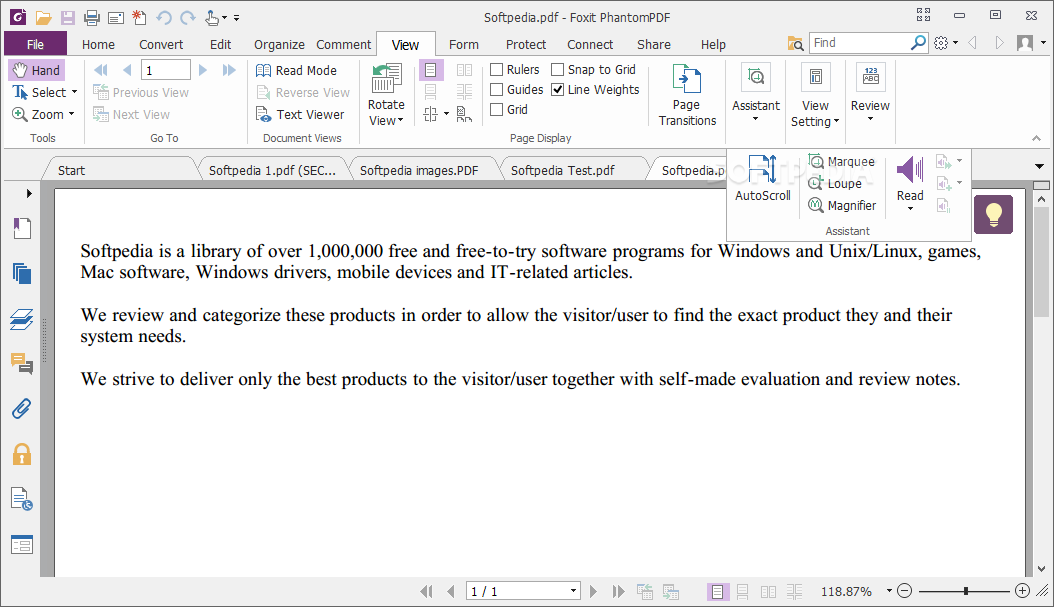1054x607 pixels.
Task: Enable Snap to Grid checkbox
Action: click(x=557, y=69)
